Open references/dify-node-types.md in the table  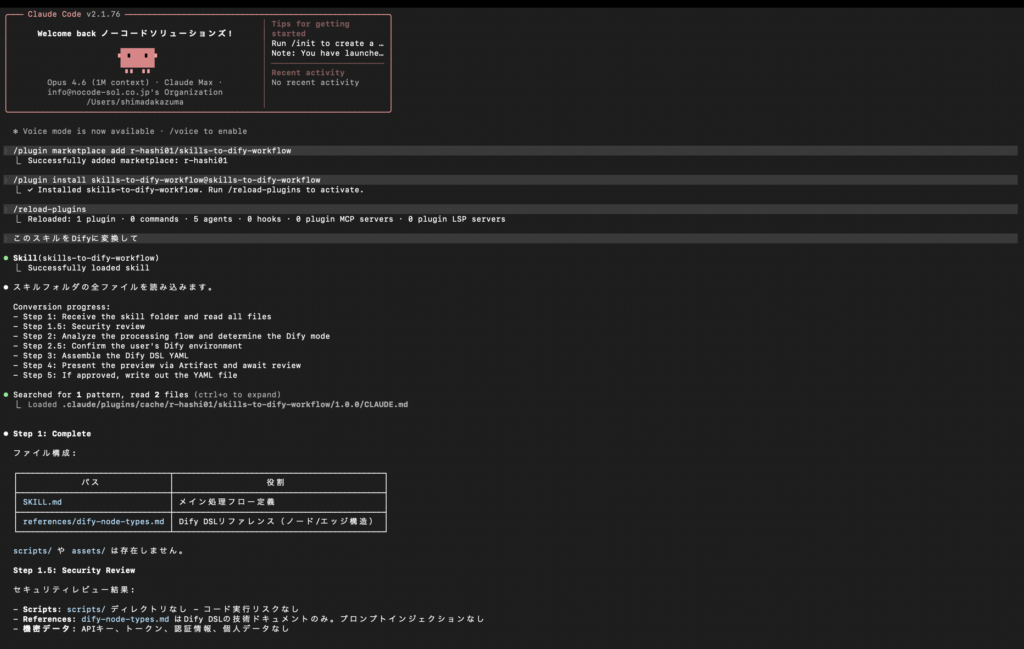point(94,522)
